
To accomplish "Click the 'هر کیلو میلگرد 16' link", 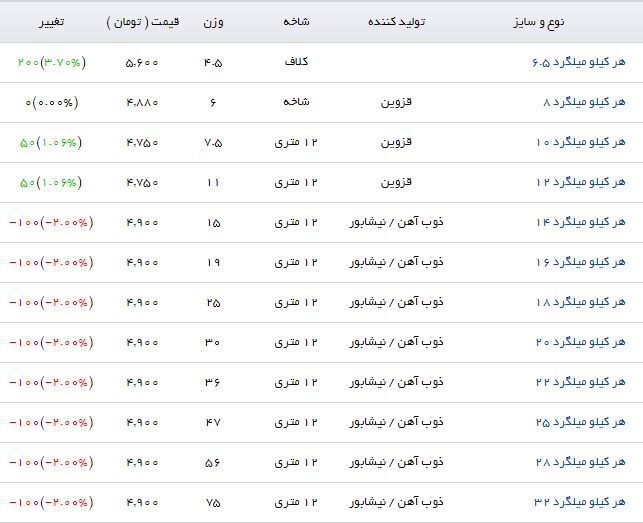I will 580,262.
